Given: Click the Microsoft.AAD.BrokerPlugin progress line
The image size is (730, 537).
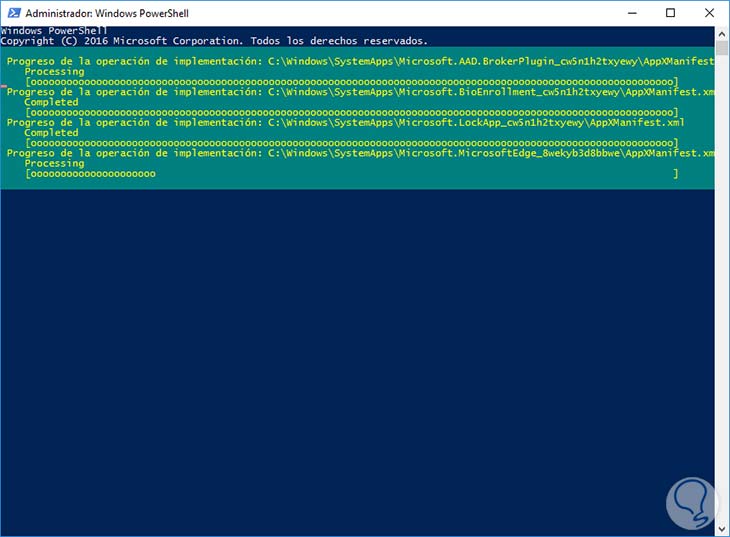Looking at the screenshot, I should pos(360,61).
